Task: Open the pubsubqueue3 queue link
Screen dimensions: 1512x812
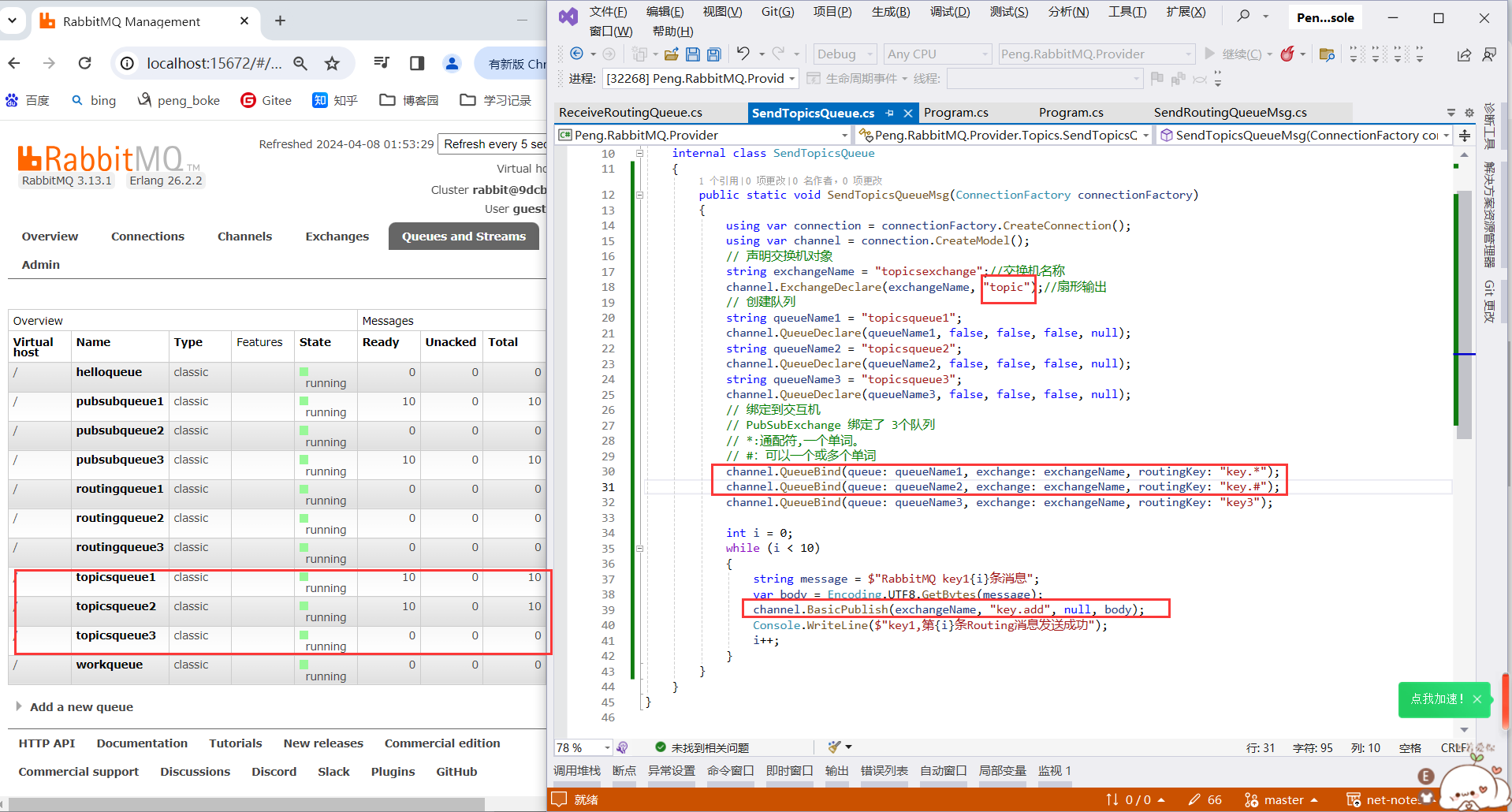Action: click(x=120, y=460)
